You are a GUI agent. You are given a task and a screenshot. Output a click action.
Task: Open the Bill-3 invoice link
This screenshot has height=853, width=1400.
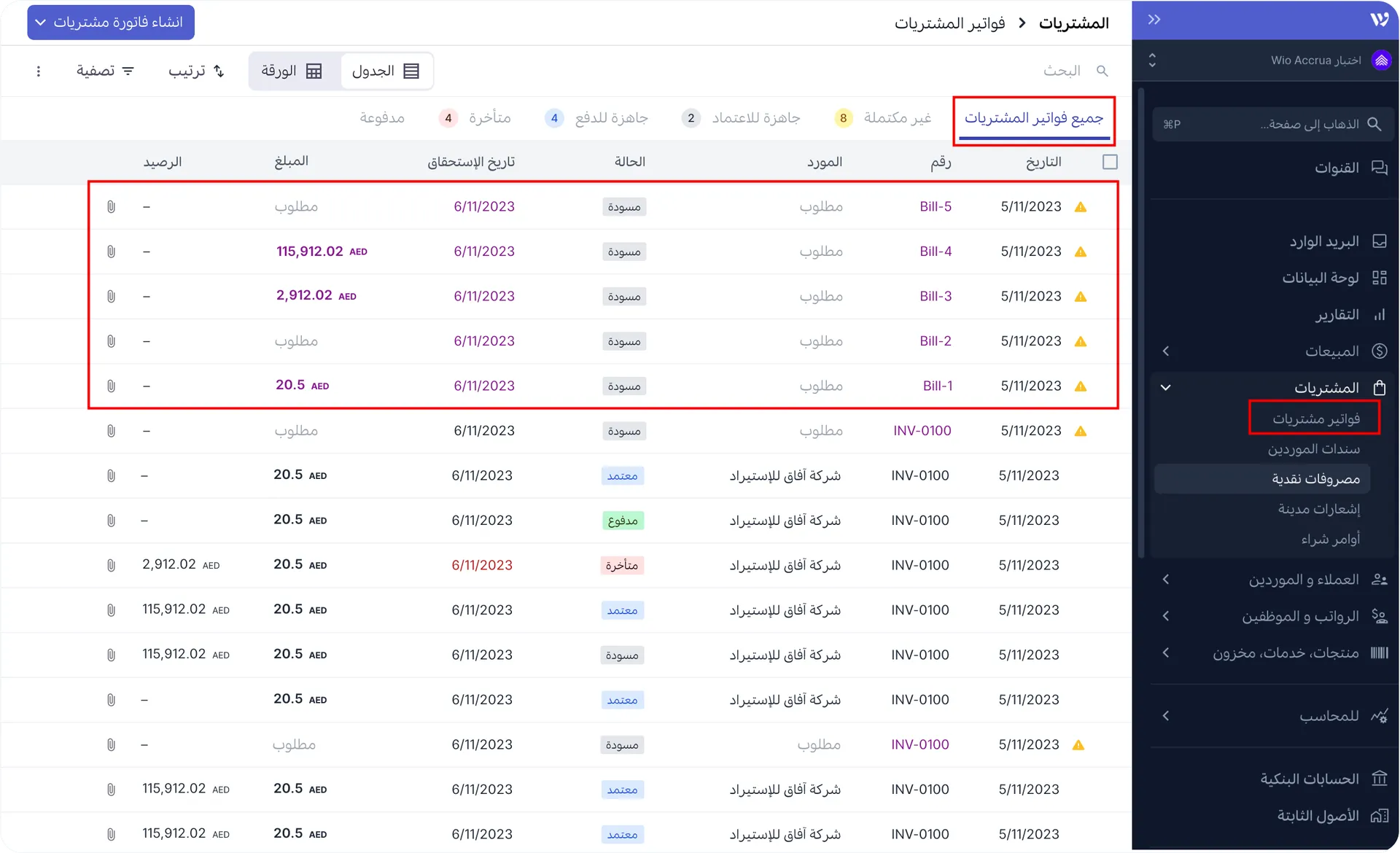click(936, 296)
